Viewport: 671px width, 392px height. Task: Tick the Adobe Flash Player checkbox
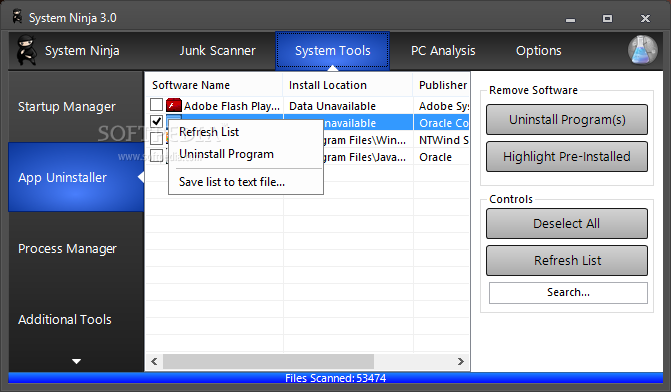(x=157, y=105)
